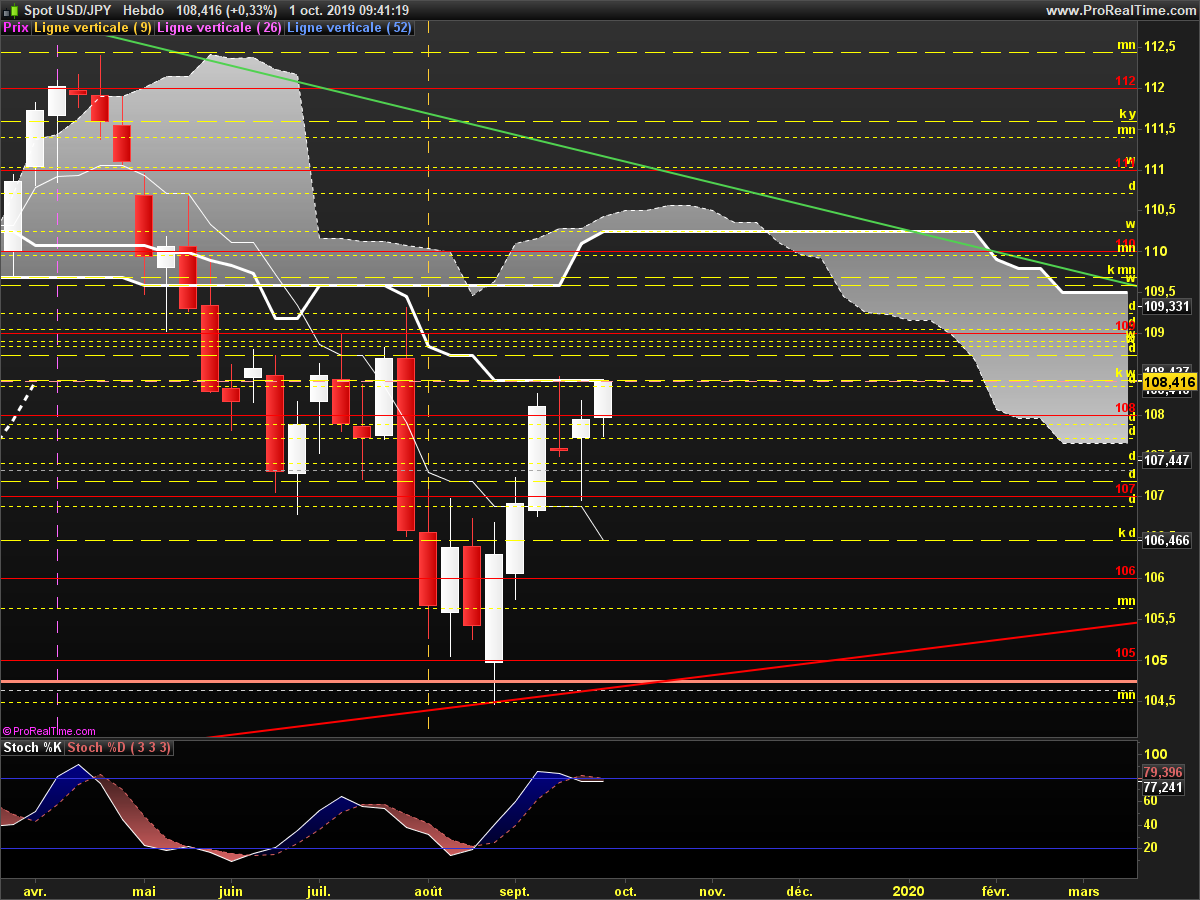Click the 1 oct. 2019 09:41:19 timestamp
Image resolution: width=1200 pixels, height=900 pixels.
pyautogui.click(x=348, y=10)
